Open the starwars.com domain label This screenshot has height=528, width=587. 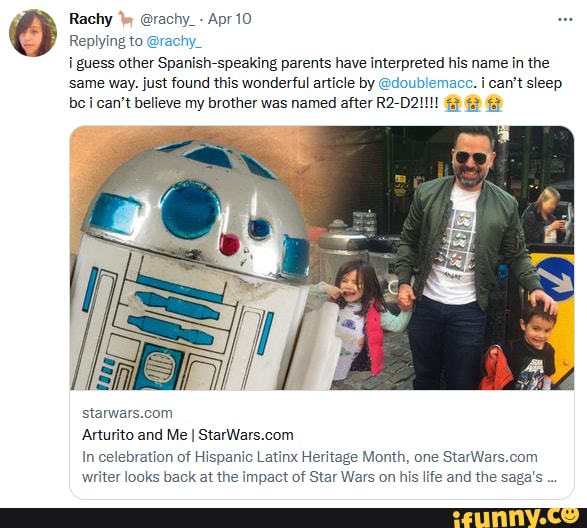[x=127, y=413]
